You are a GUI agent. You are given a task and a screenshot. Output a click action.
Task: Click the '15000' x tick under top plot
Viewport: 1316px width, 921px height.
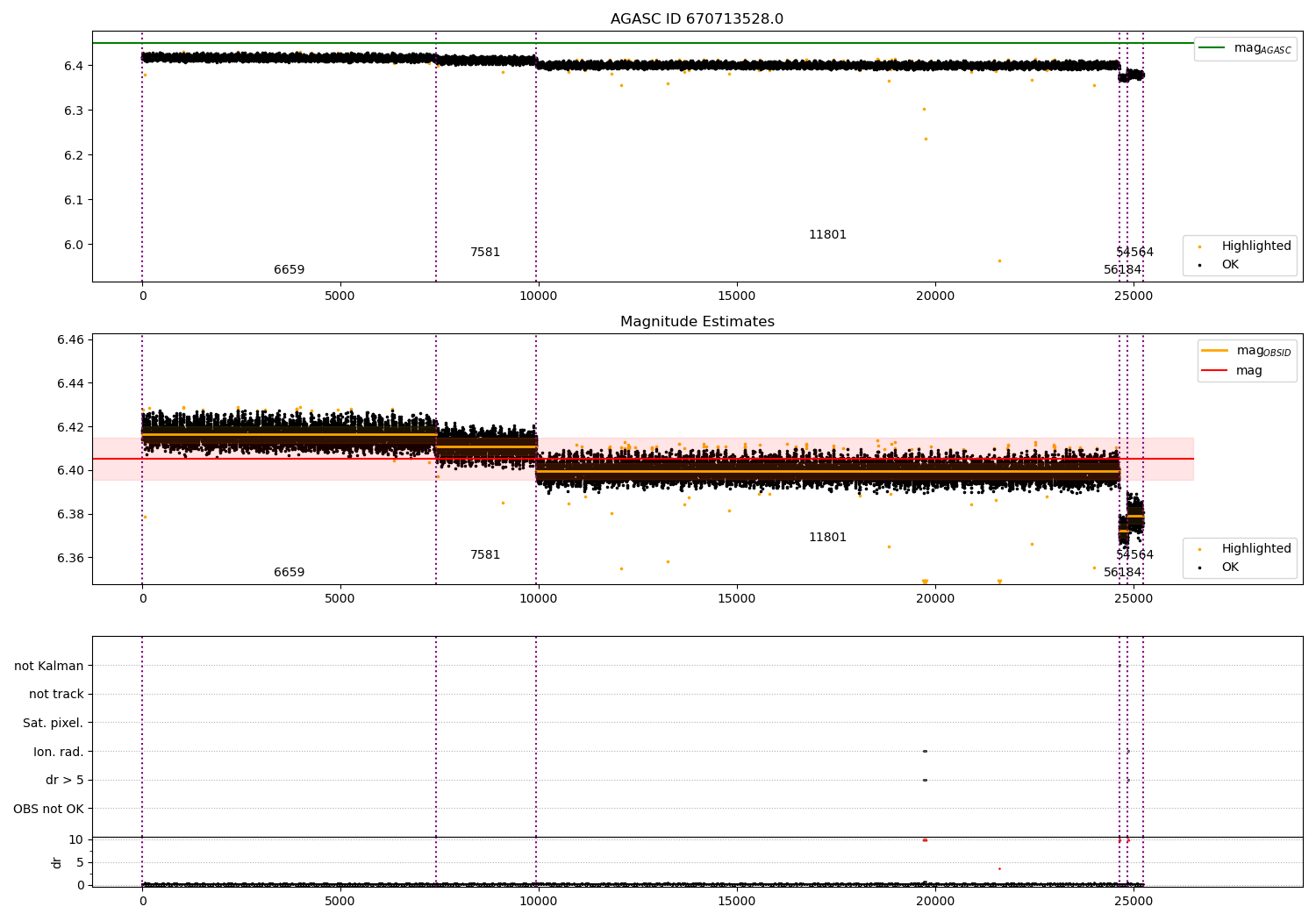737,296
